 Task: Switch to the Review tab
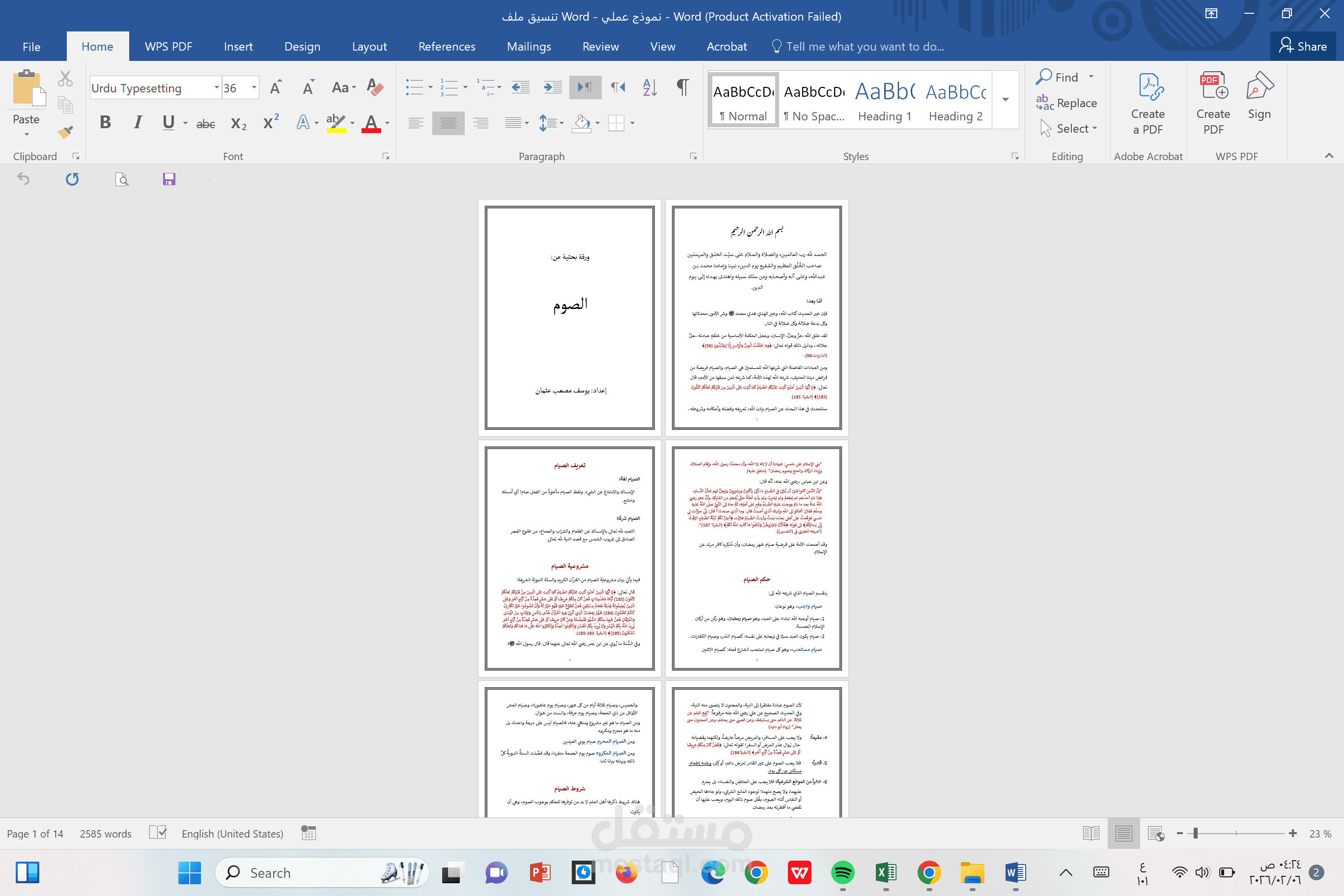(x=601, y=47)
